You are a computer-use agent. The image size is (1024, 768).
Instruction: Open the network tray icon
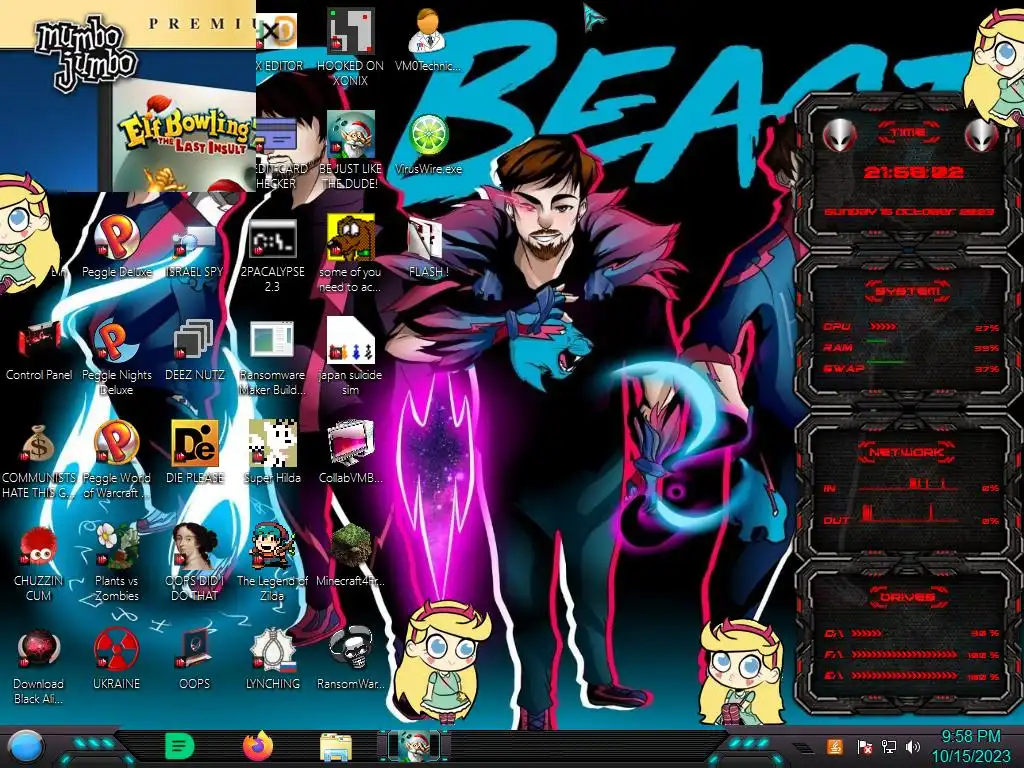pos(889,746)
